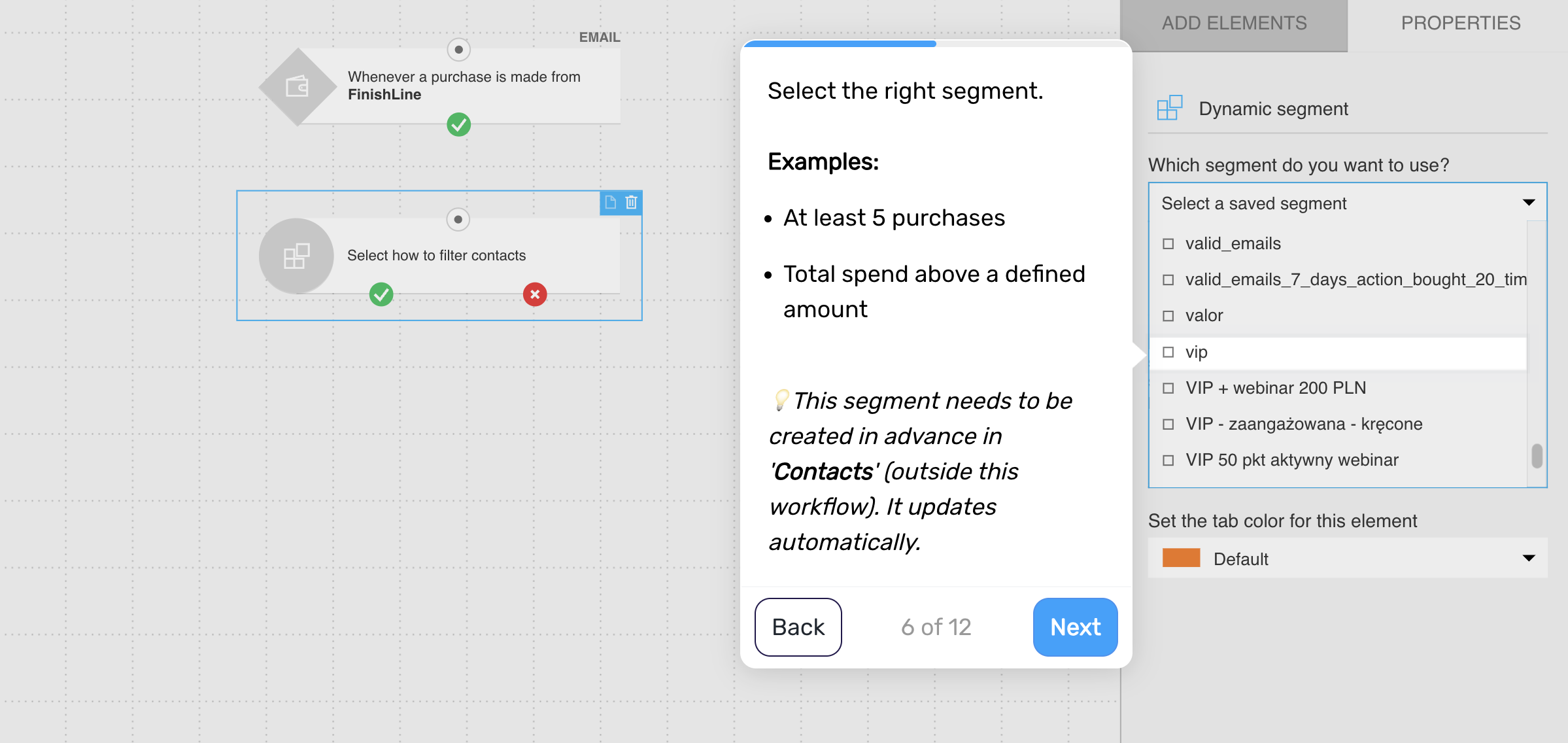Image resolution: width=1568 pixels, height=743 pixels.
Task: Switch to the PROPERTIES tab
Action: tap(1460, 24)
